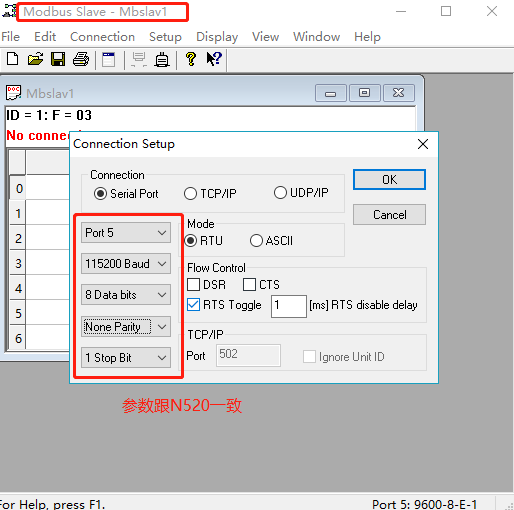
Task: Click the Cancel button
Action: (389, 215)
